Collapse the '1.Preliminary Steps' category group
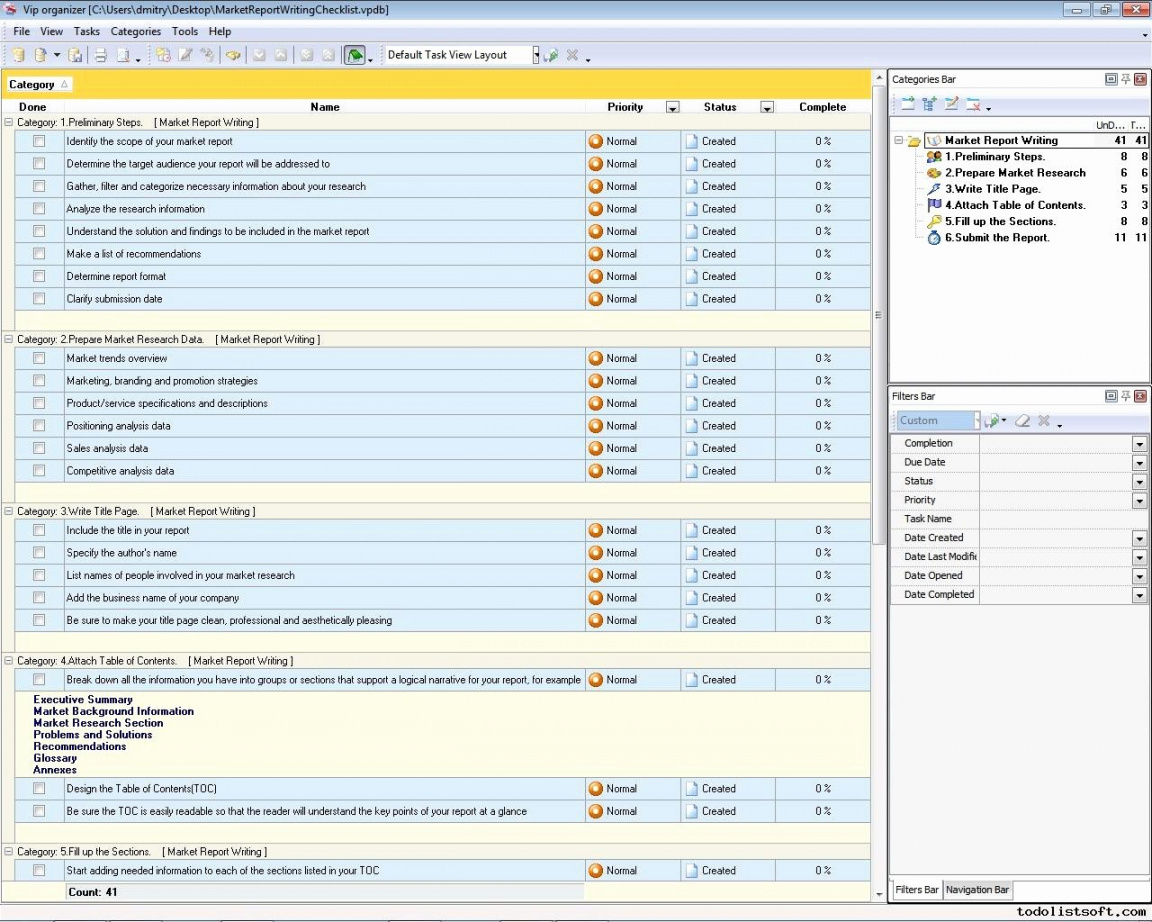 pos(9,122)
